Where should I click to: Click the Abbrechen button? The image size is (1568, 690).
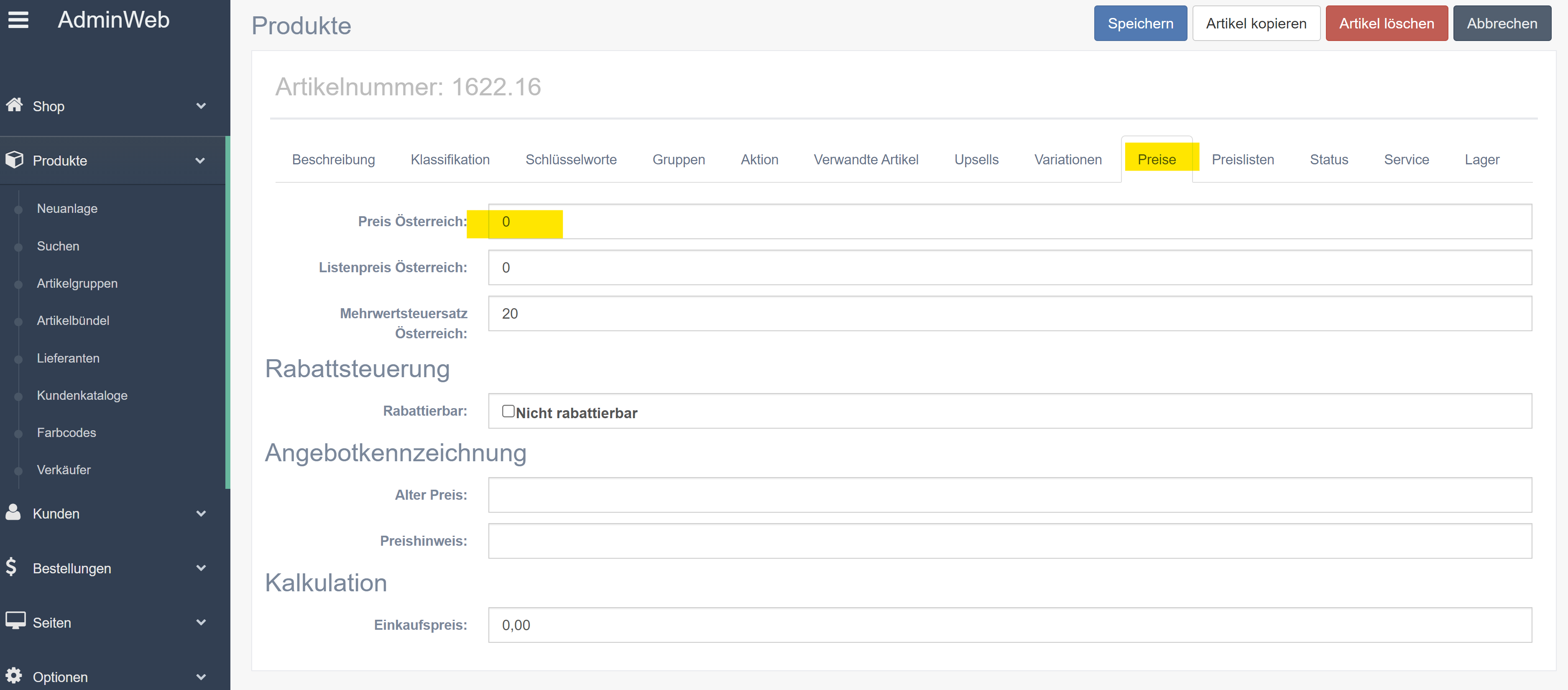coord(1502,24)
